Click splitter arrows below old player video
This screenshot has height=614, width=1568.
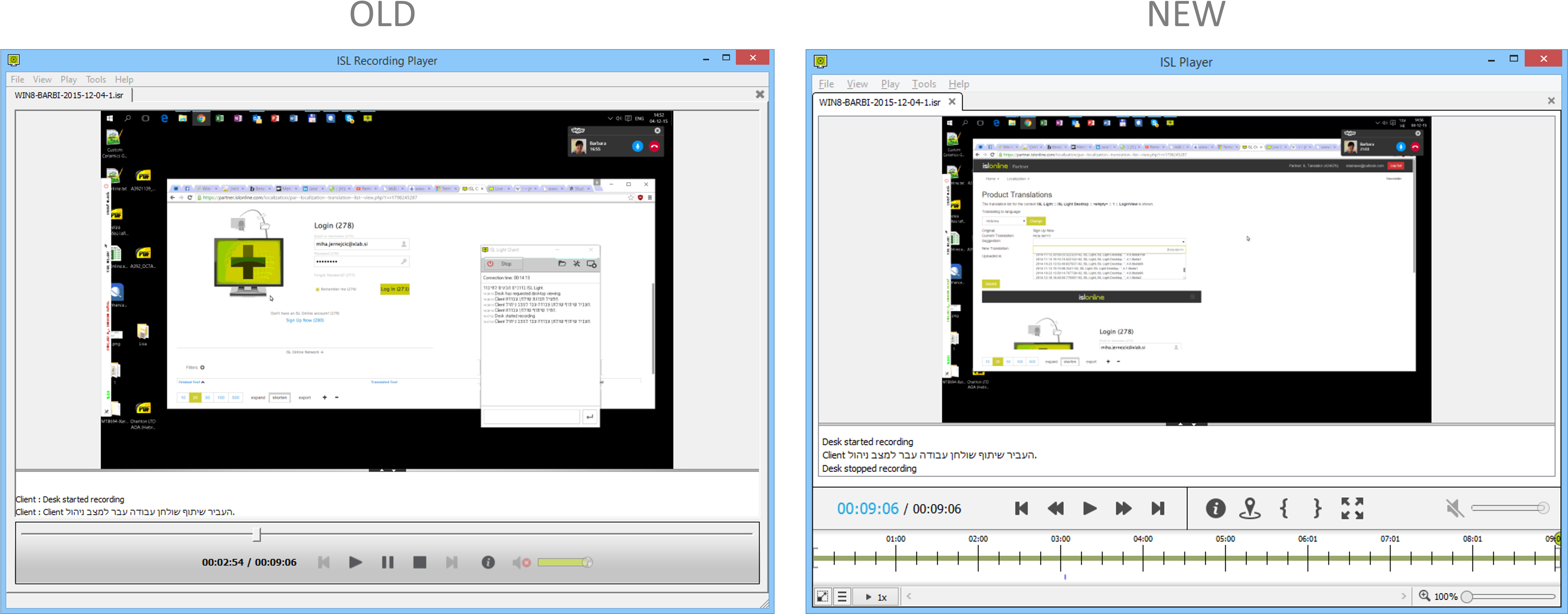click(387, 470)
